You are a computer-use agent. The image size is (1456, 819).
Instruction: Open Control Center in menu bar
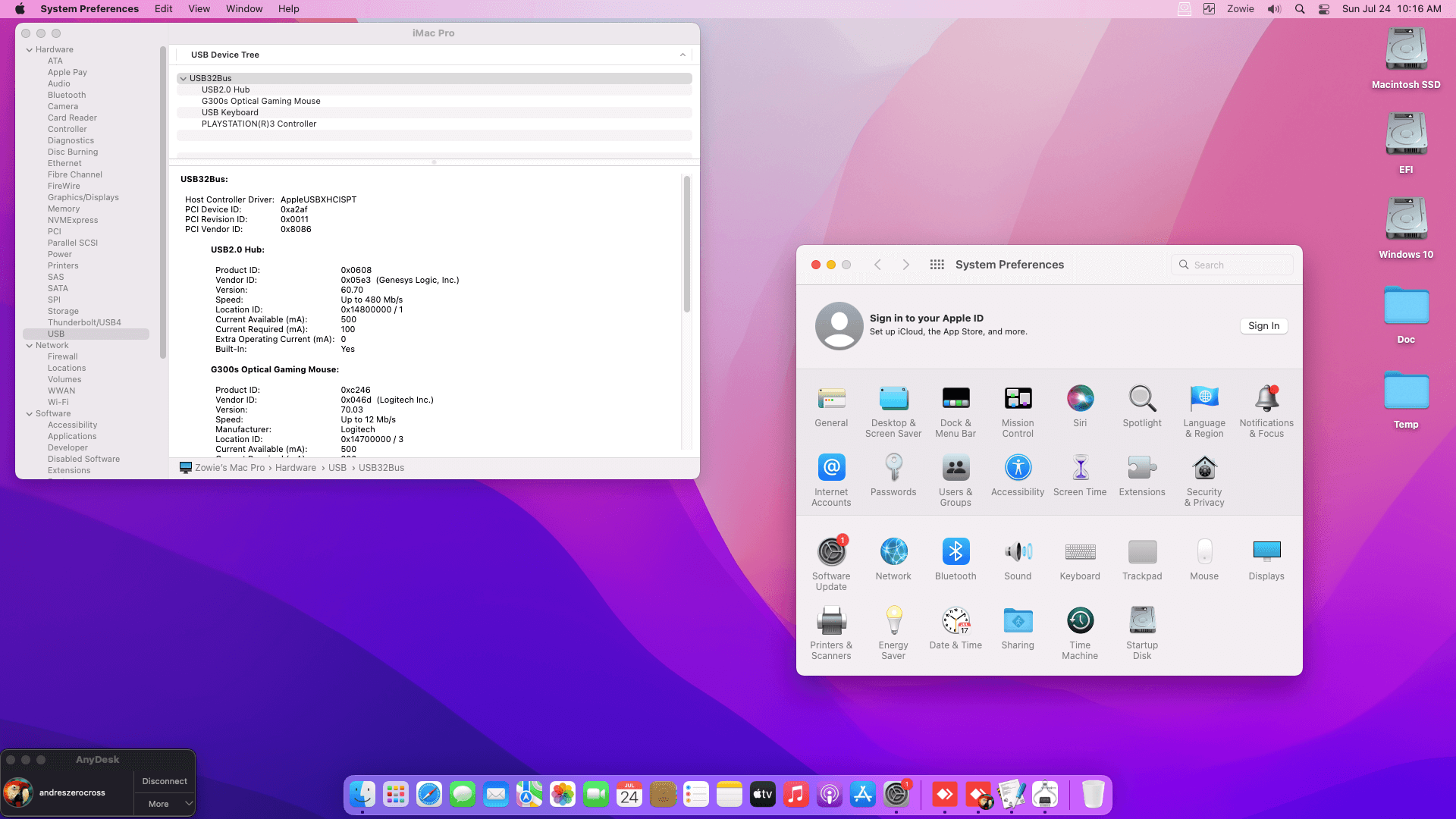click(1324, 9)
